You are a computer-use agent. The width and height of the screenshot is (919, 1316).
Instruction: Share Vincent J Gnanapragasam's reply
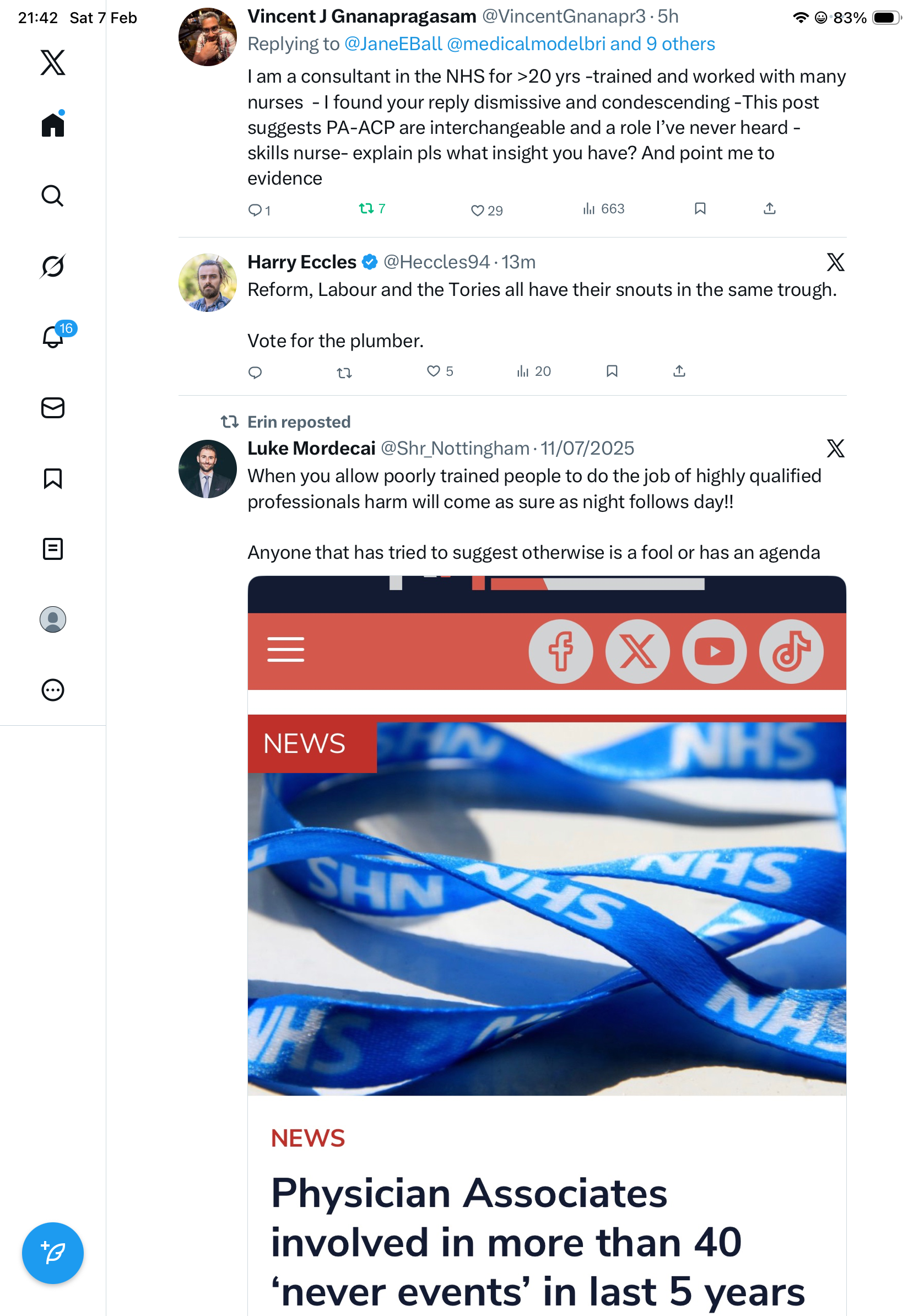[770, 209]
